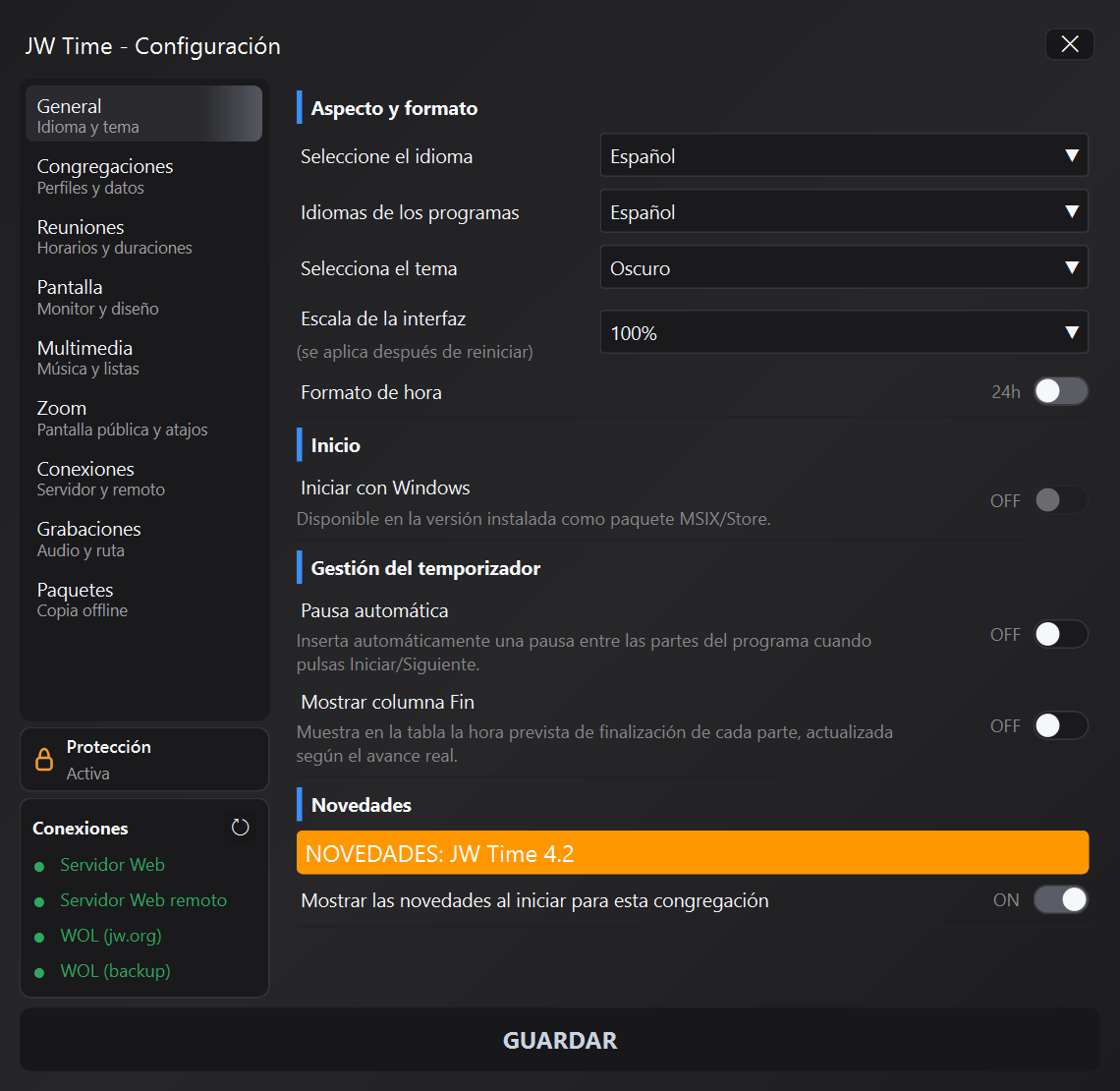Click the Gestión del temporizador heading
1120x1091 pixels.
point(425,569)
